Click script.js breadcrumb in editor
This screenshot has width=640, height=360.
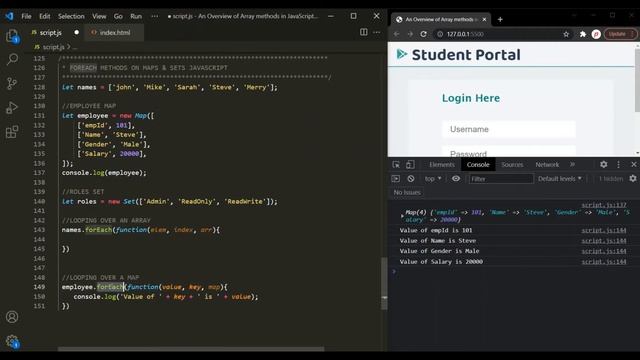point(53,47)
